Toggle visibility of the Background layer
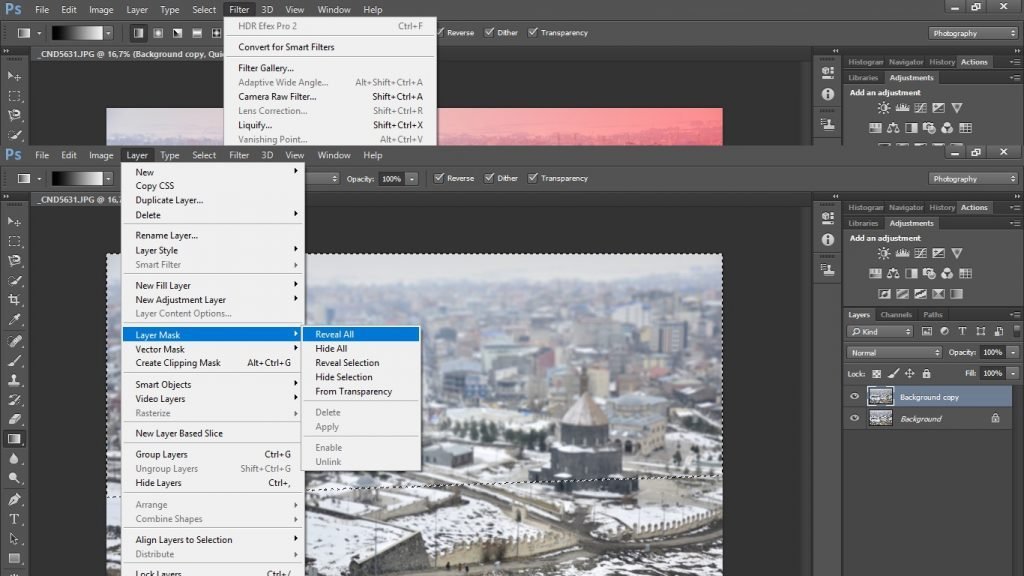Screen dimensions: 1024x576 pos(854,419)
